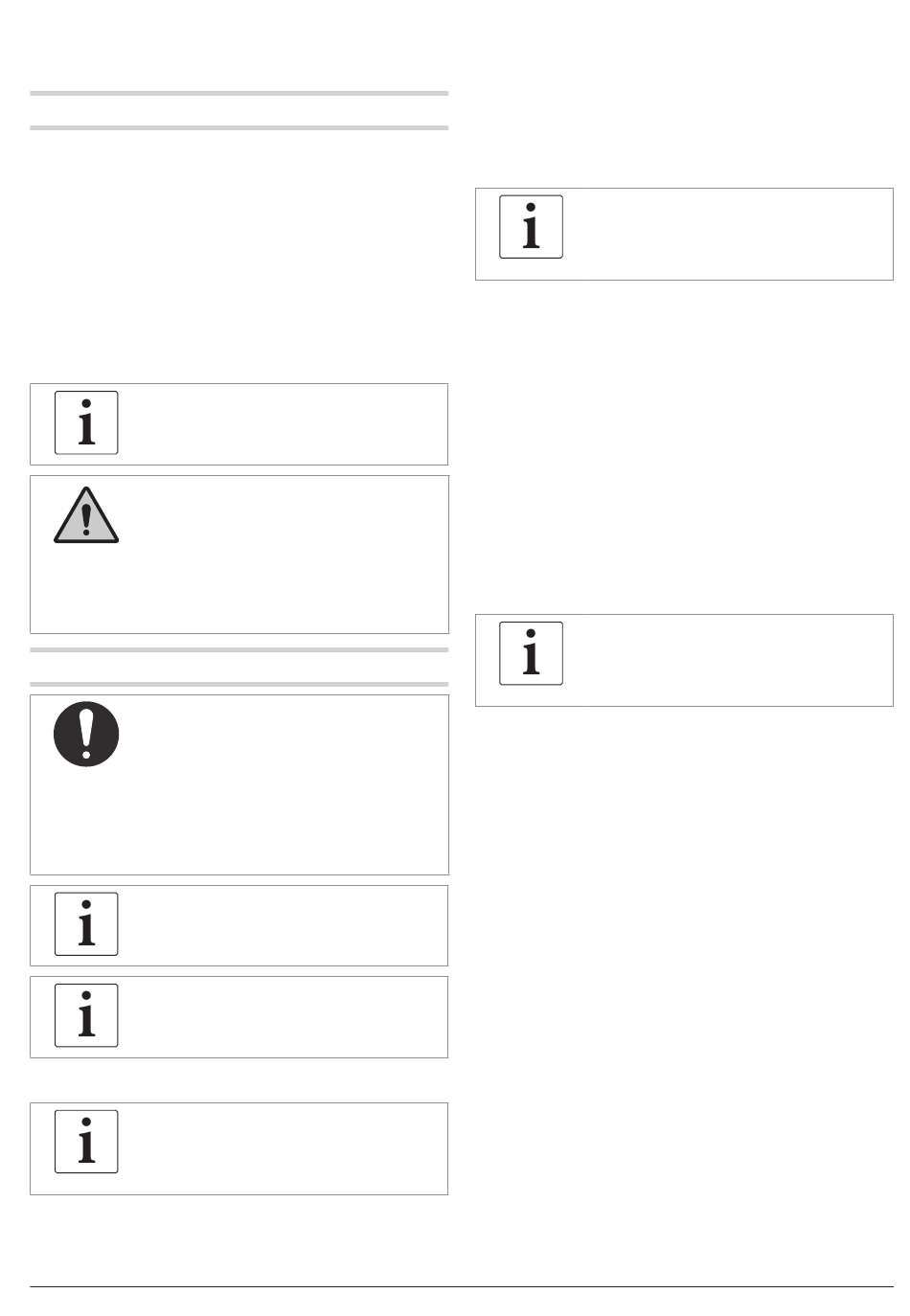Click the info icon in the upper right-column note box
910x1316 pixels.
click(x=531, y=227)
